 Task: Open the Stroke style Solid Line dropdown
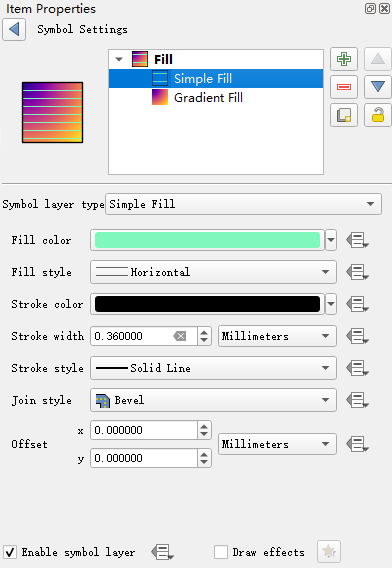pos(213,368)
